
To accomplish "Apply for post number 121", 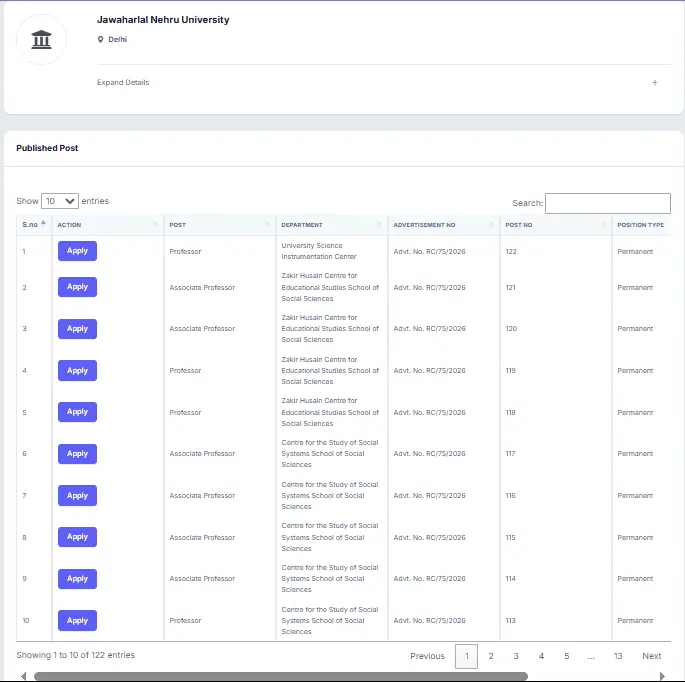I will tap(77, 287).
